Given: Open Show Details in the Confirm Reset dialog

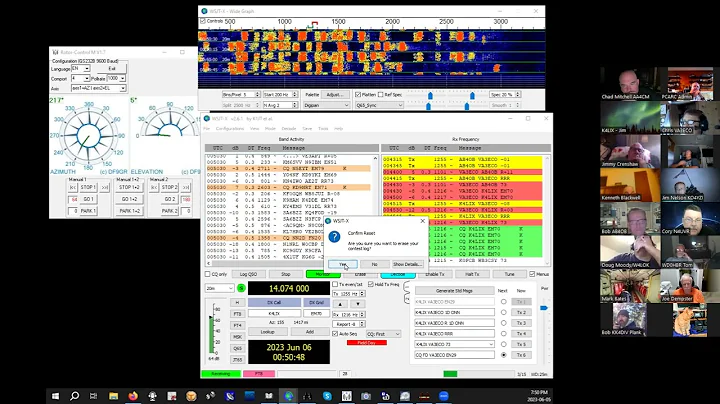Looking at the screenshot, I should (x=407, y=264).
